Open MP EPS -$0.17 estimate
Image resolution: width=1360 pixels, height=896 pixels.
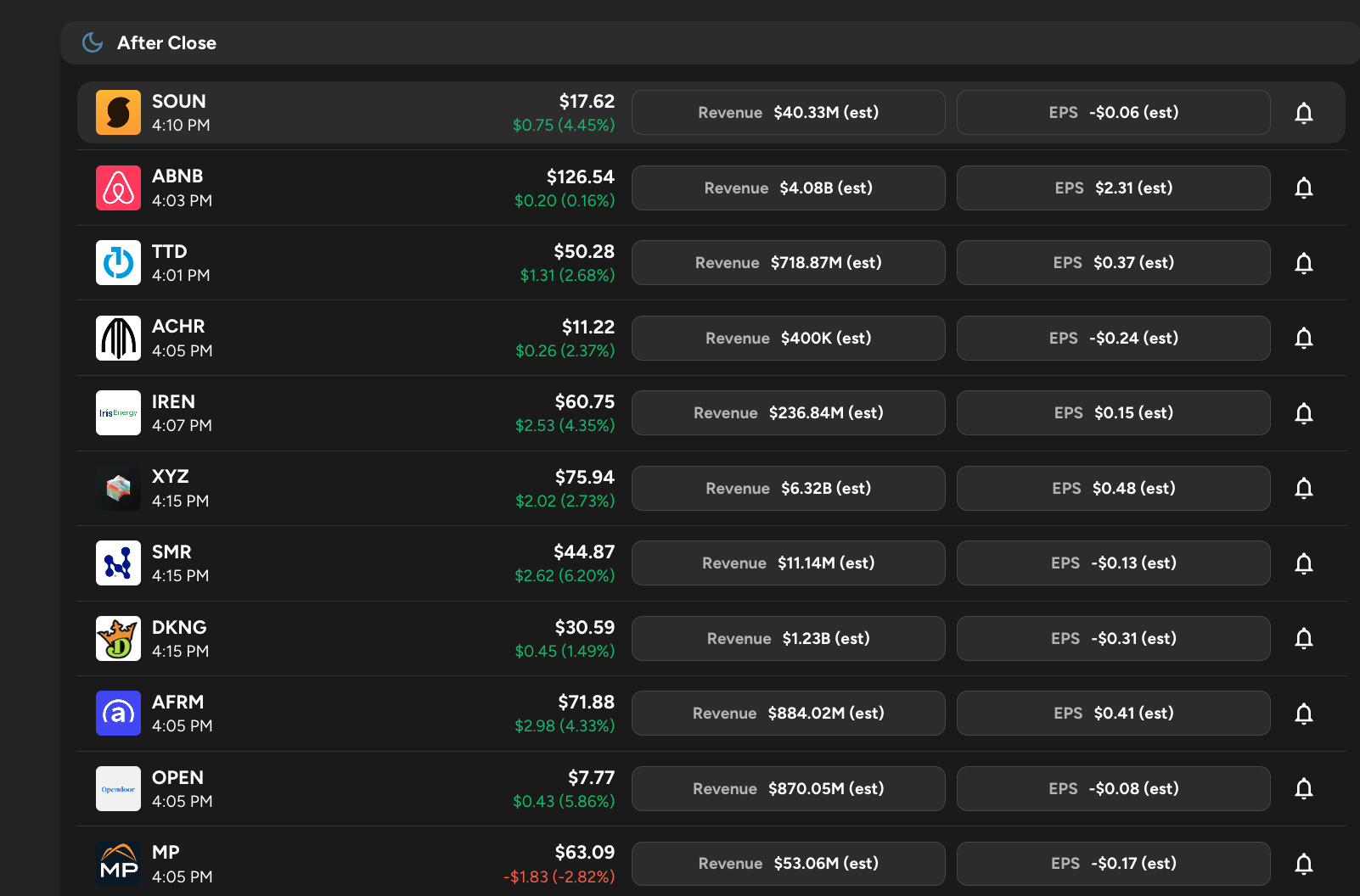pos(1114,864)
